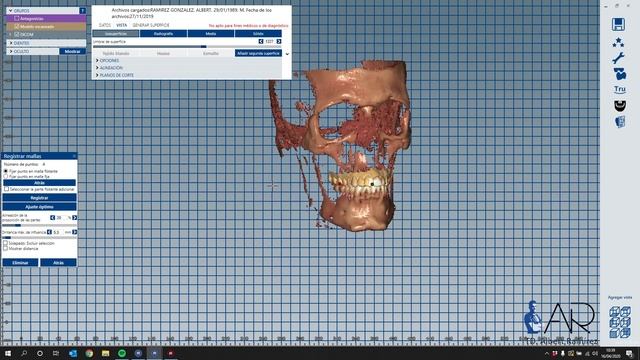This screenshot has width=640, height=360.
Task: Click the books library icon in sidebar
Action: 620,122
